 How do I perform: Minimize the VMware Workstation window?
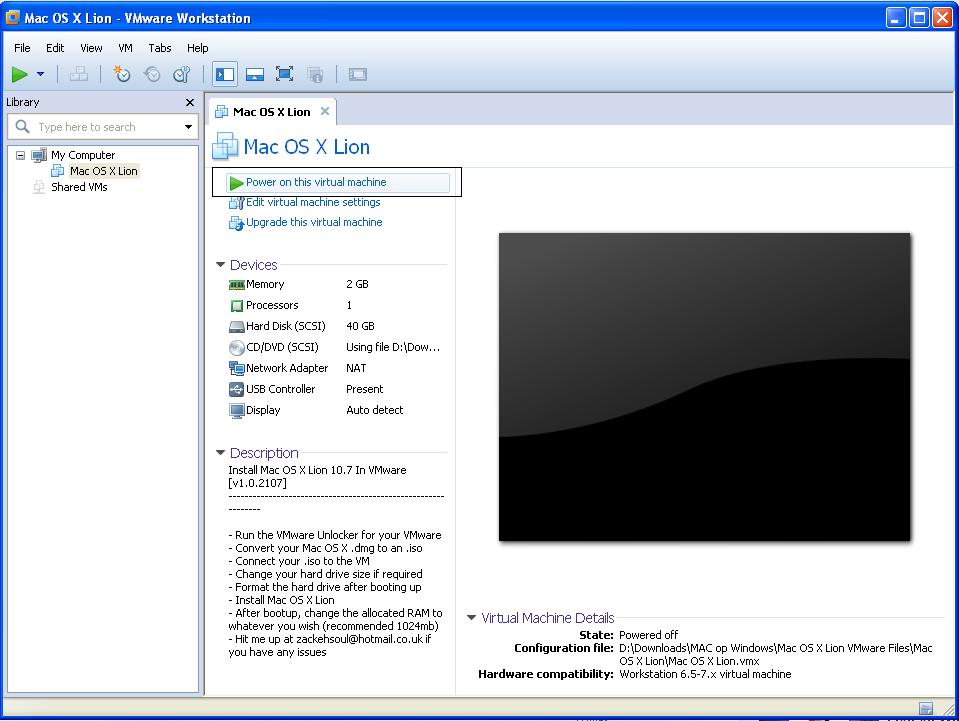[896, 18]
